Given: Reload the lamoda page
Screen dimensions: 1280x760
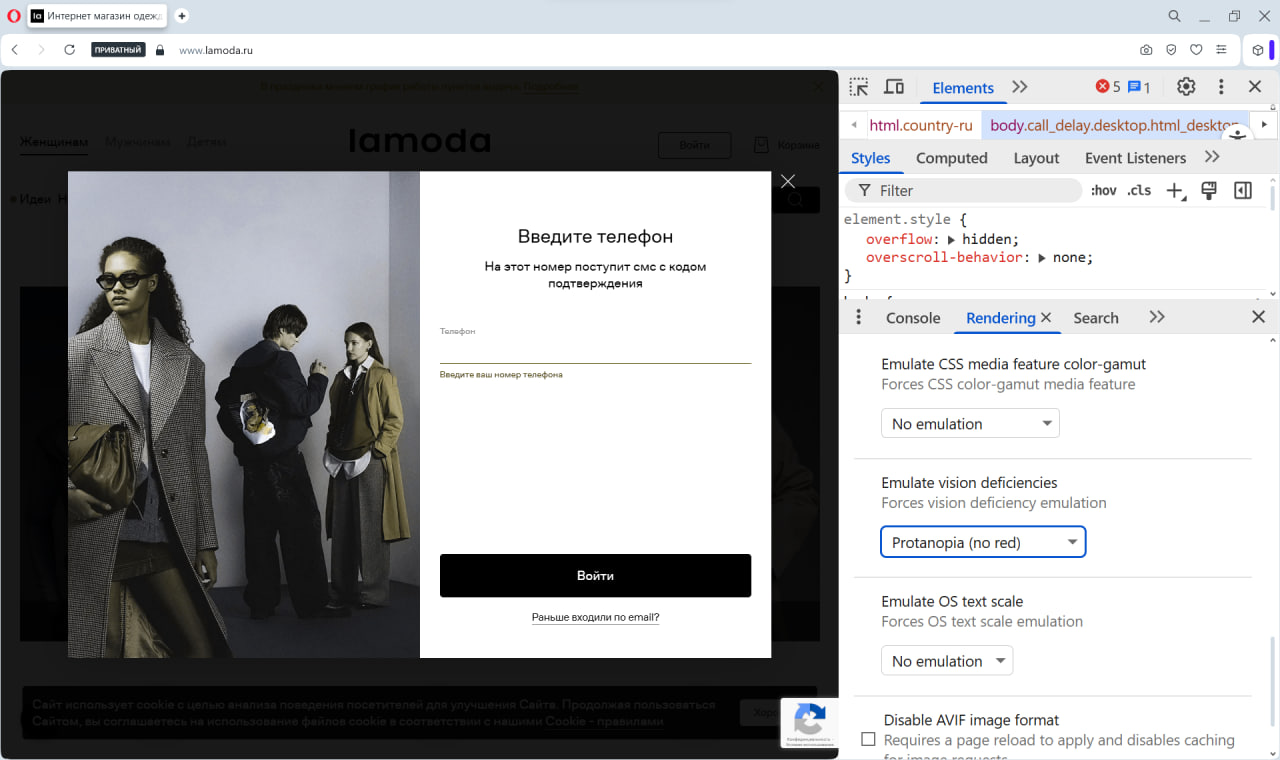Looking at the screenshot, I should (69, 50).
